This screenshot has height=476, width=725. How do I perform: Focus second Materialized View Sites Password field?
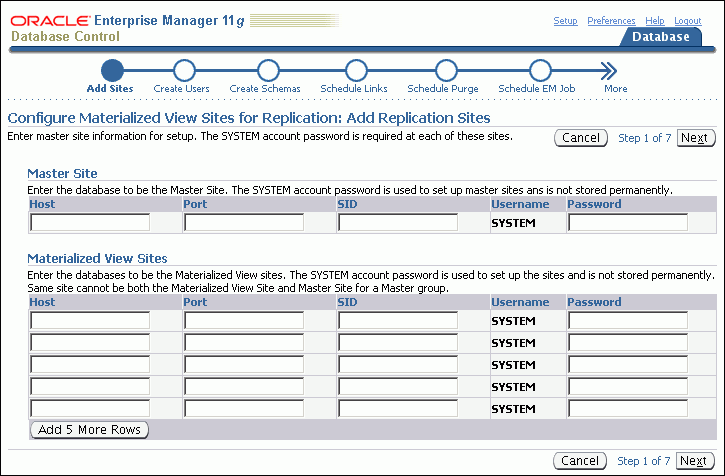click(628, 342)
